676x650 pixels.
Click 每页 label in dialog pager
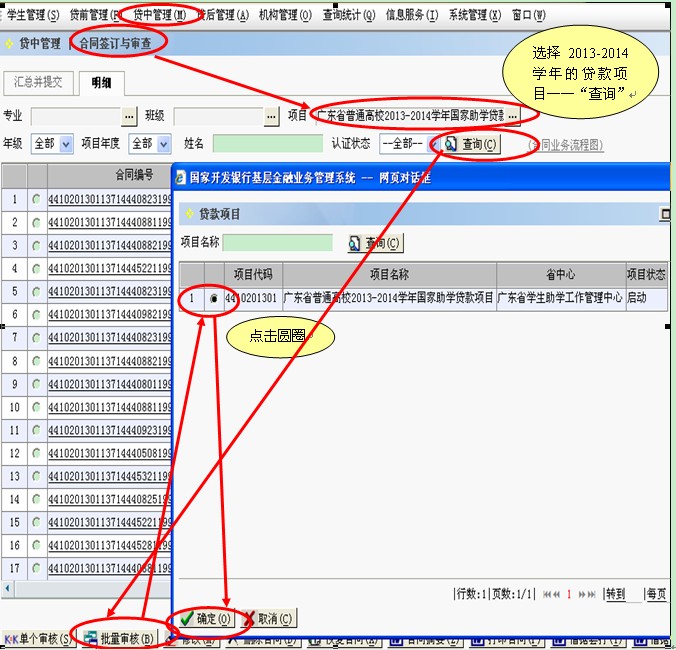pyautogui.click(x=656, y=594)
